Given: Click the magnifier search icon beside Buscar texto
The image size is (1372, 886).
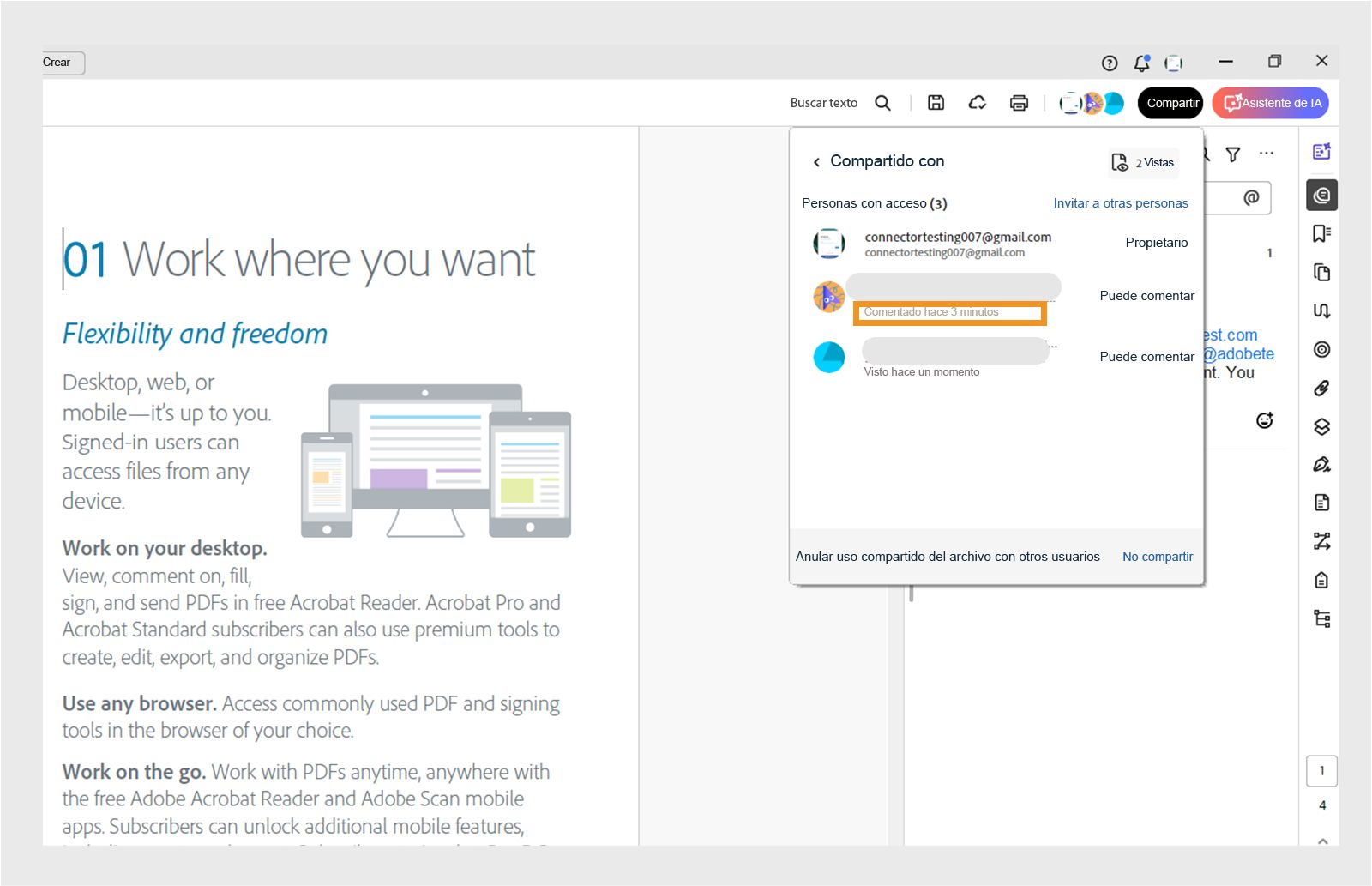Looking at the screenshot, I should pos(882,103).
